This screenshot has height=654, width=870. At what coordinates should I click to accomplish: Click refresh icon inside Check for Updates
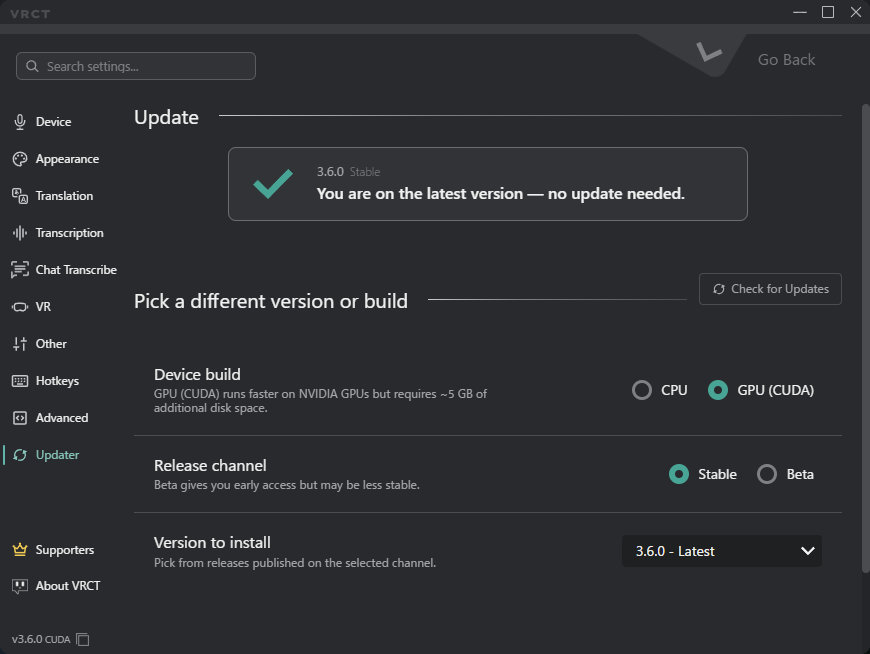pos(719,289)
